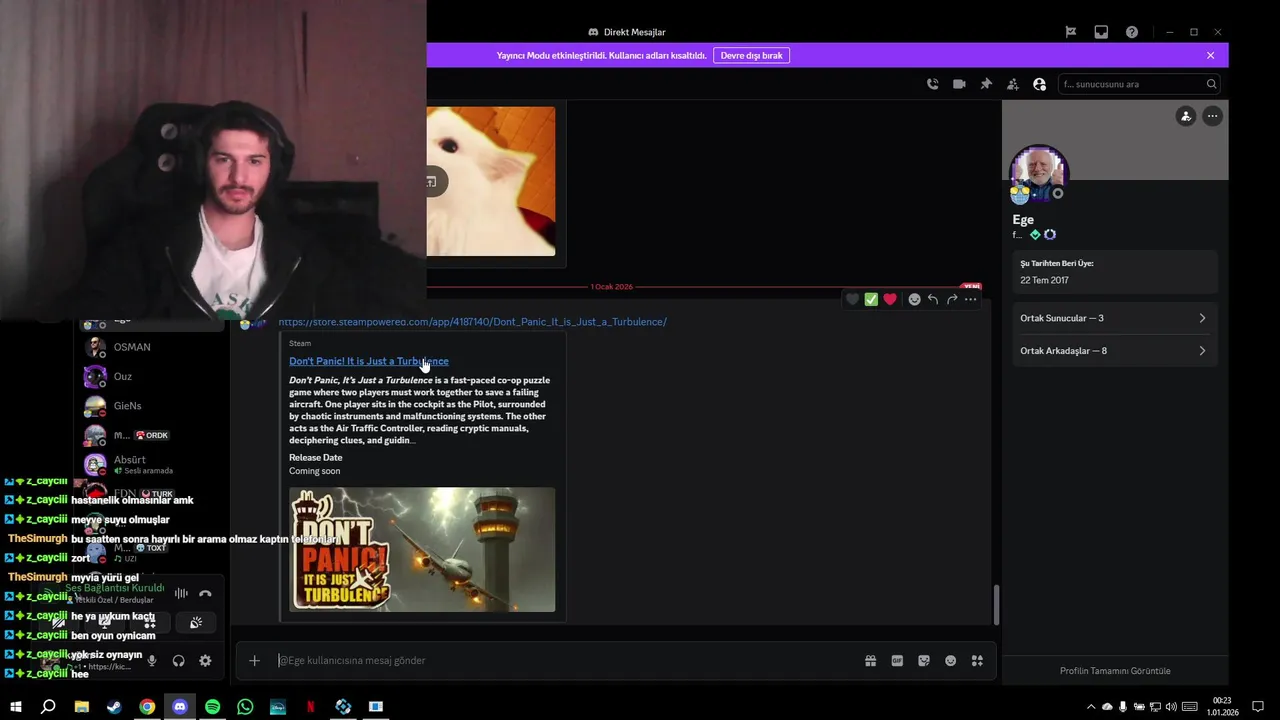The image size is (1280, 720).
Task: Open the sticker picker
Action: pyautogui.click(x=924, y=660)
